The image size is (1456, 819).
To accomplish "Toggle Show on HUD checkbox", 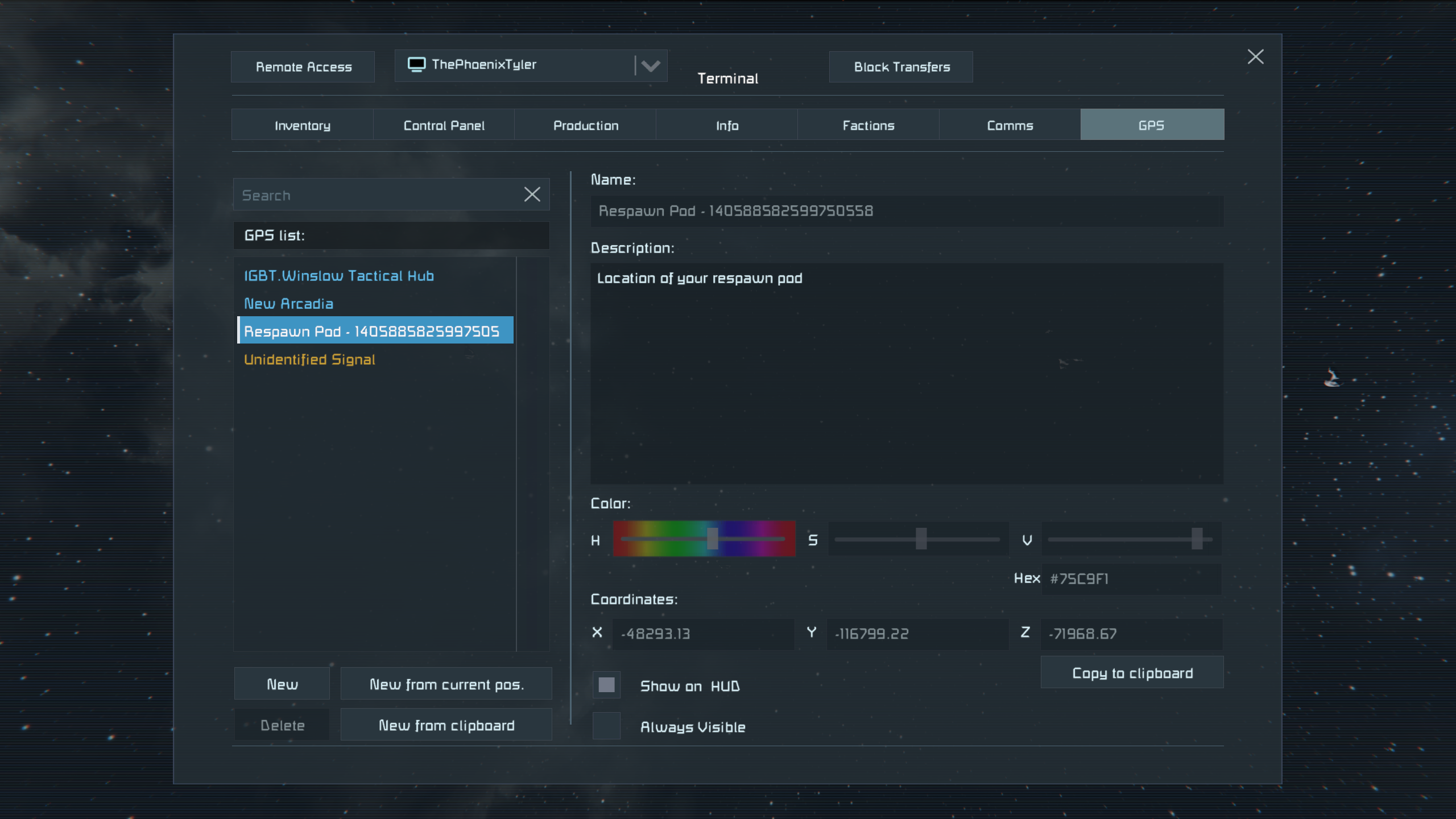I will tap(606, 685).
